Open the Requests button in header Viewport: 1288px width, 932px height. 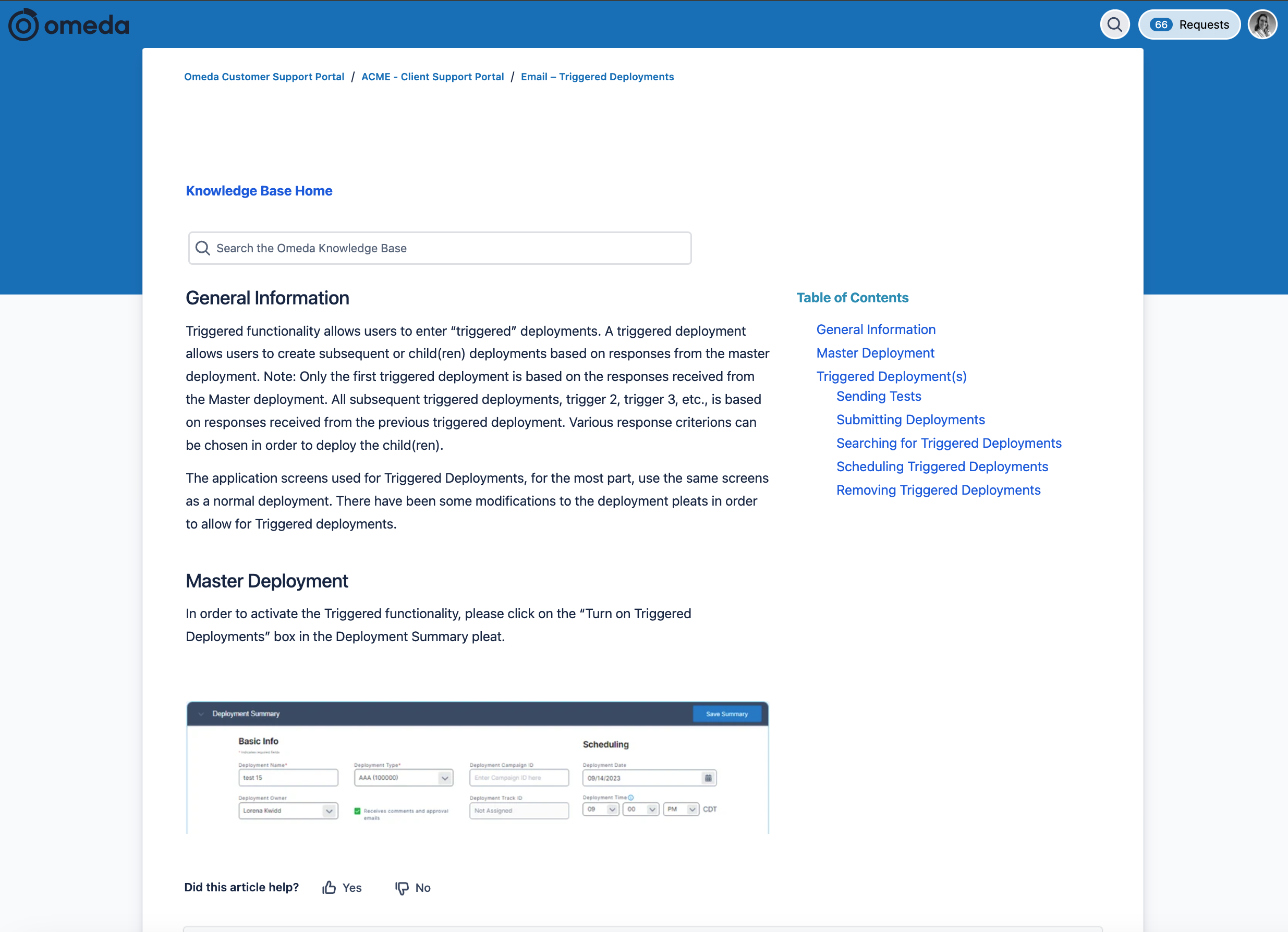click(x=1204, y=25)
